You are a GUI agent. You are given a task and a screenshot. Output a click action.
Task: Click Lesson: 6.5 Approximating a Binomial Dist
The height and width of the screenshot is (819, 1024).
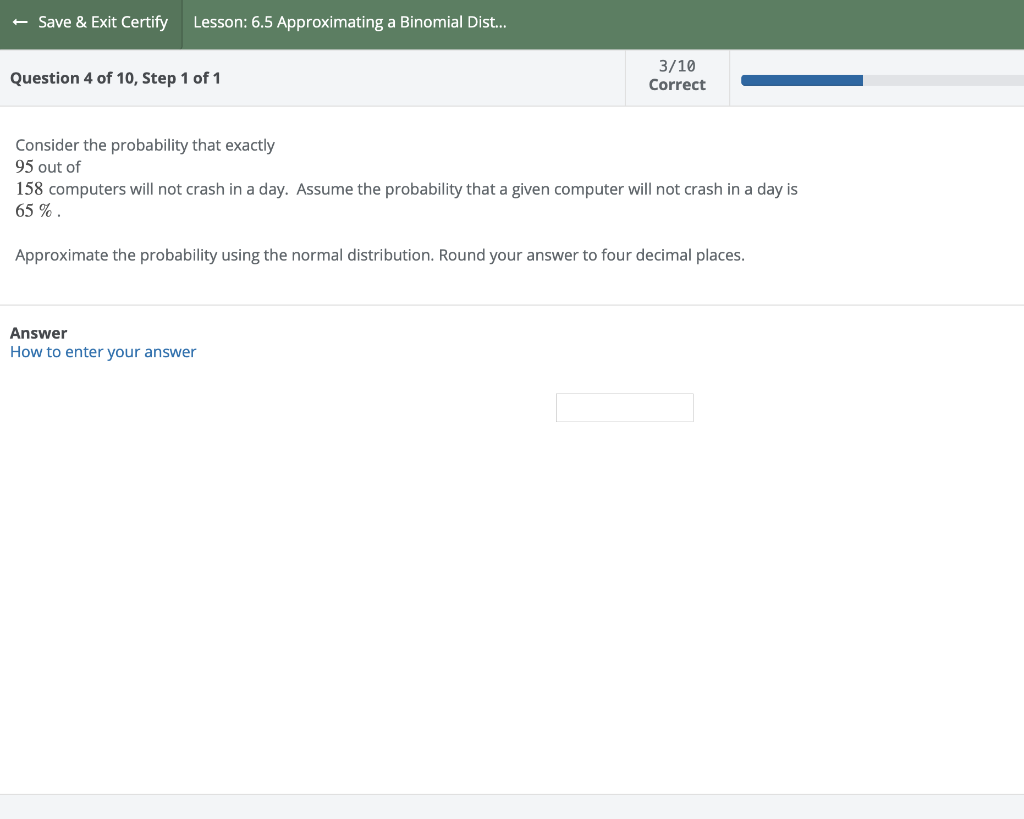pyautogui.click(x=350, y=21)
